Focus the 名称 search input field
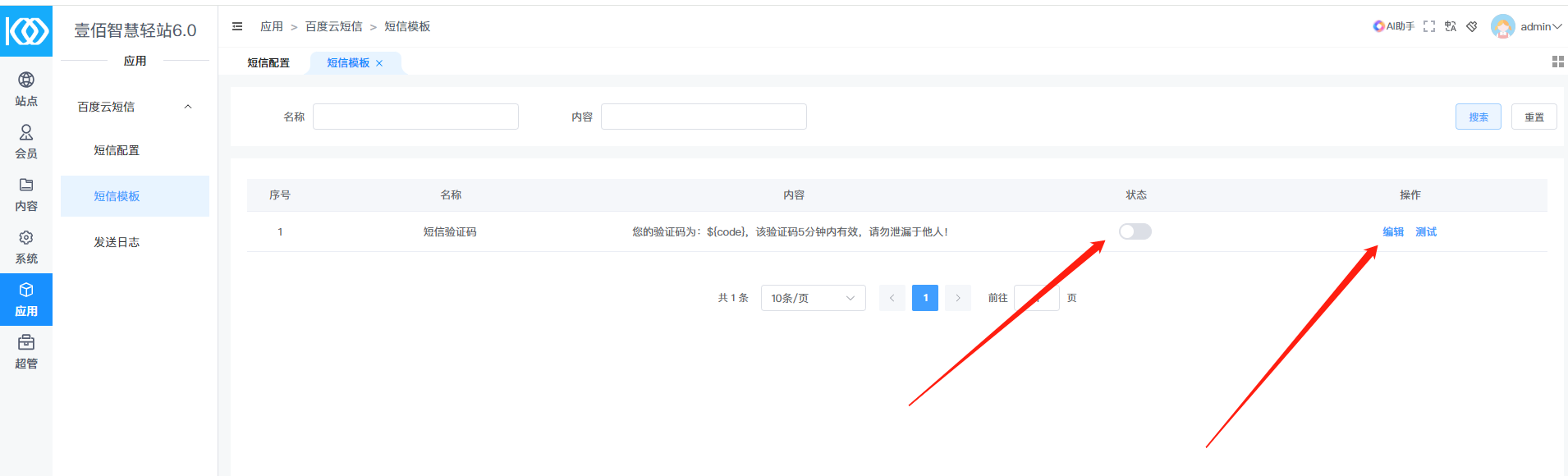The image size is (1568, 476). (x=415, y=117)
